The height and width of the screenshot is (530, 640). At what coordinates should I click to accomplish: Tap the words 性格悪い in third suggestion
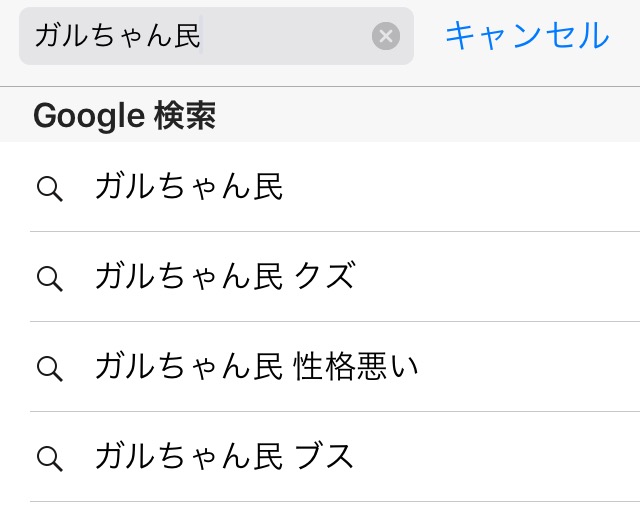coord(356,366)
